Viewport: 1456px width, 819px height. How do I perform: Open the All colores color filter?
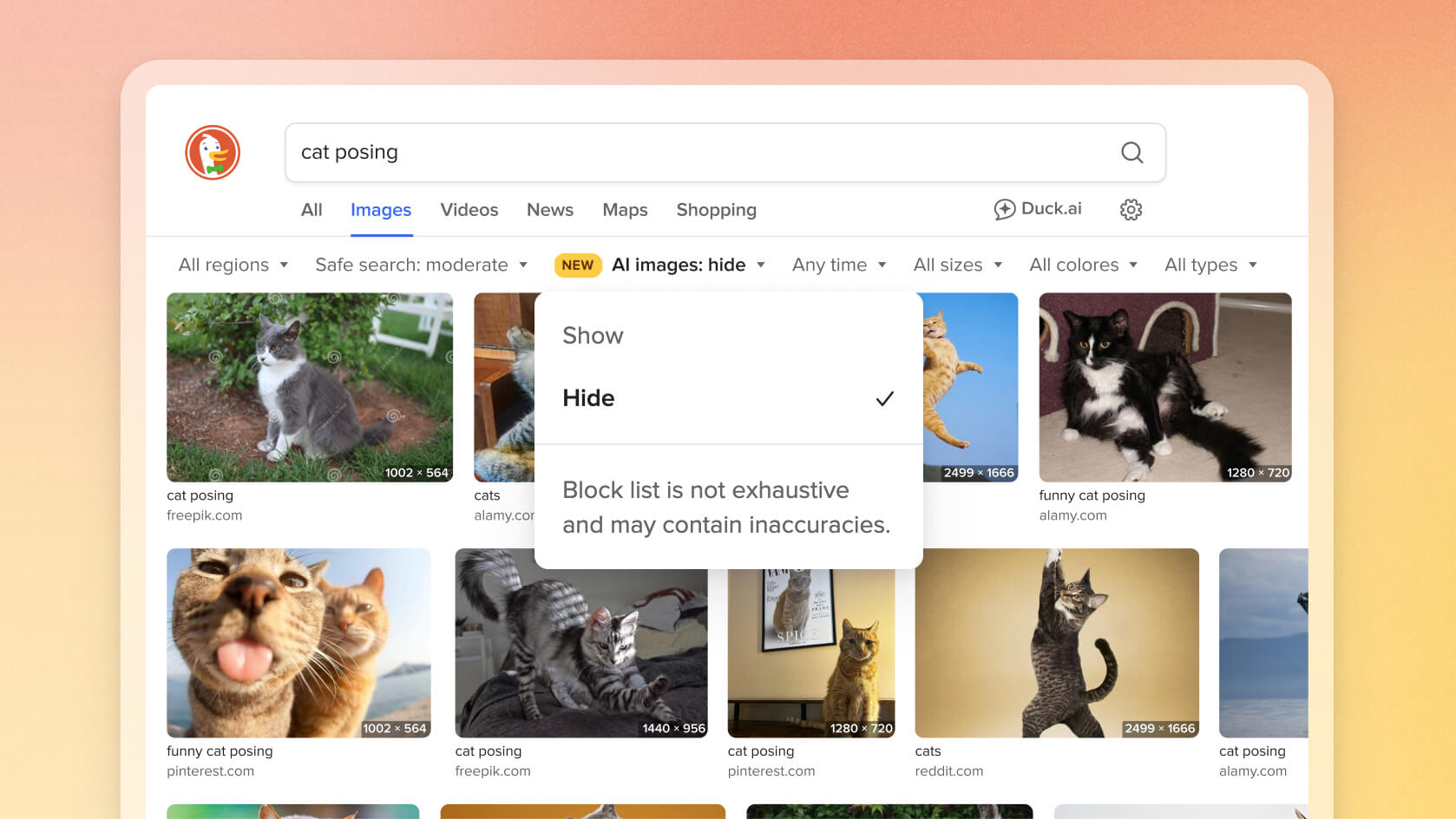tap(1082, 265)
